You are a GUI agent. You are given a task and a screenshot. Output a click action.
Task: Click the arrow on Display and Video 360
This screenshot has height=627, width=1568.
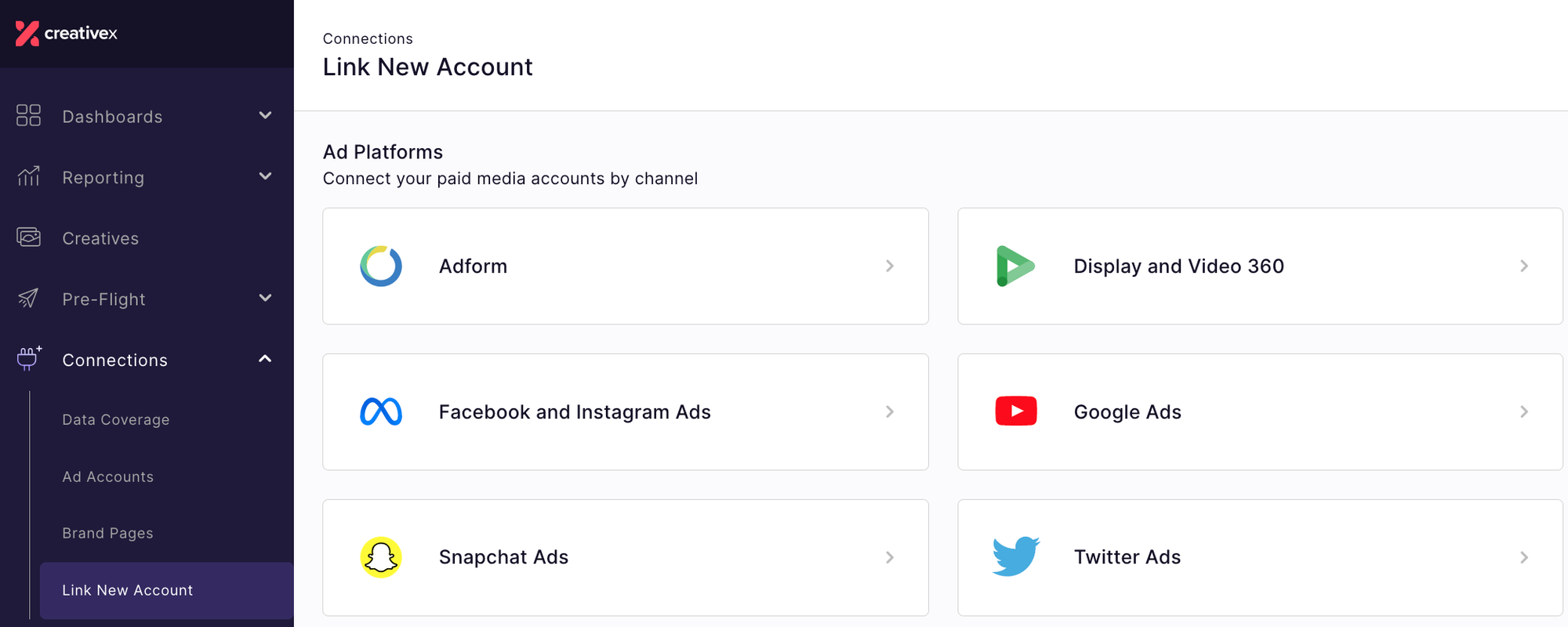(x=1524, y=266)
